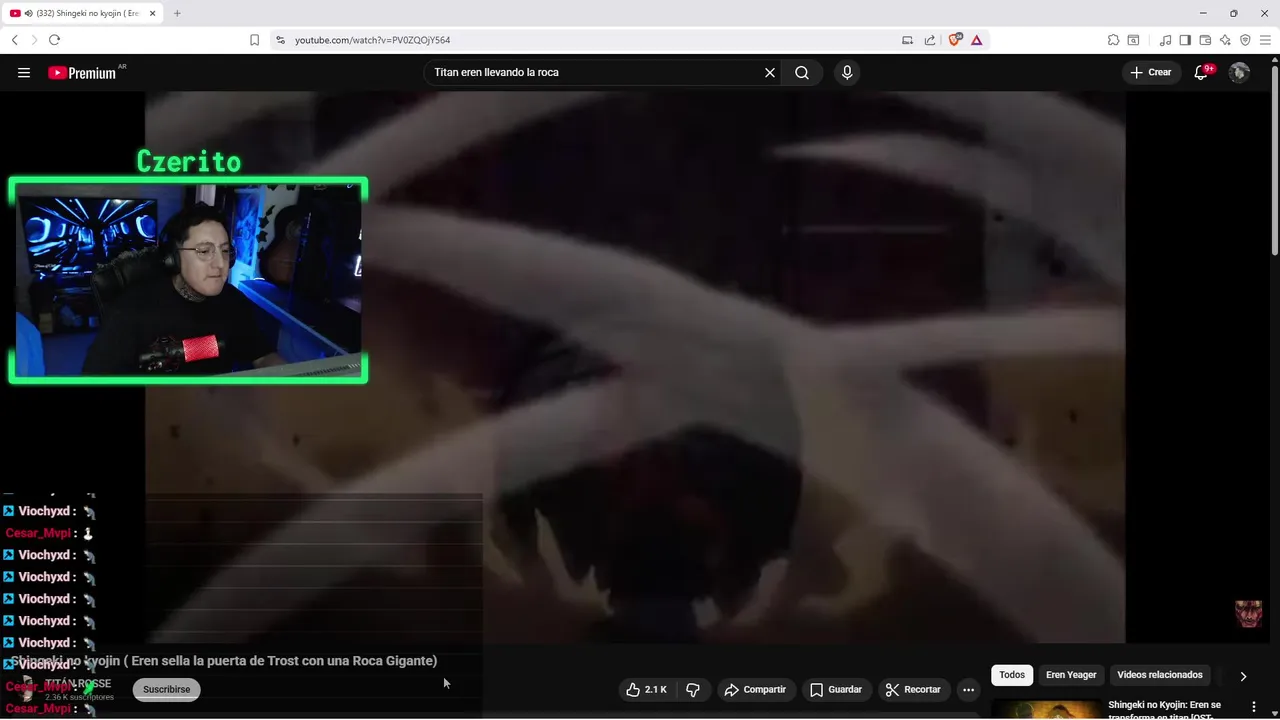Bookmark this page in address bar
Image resolution: width=1280 pixels, height=720 pixels.
[x=254, y=40]
